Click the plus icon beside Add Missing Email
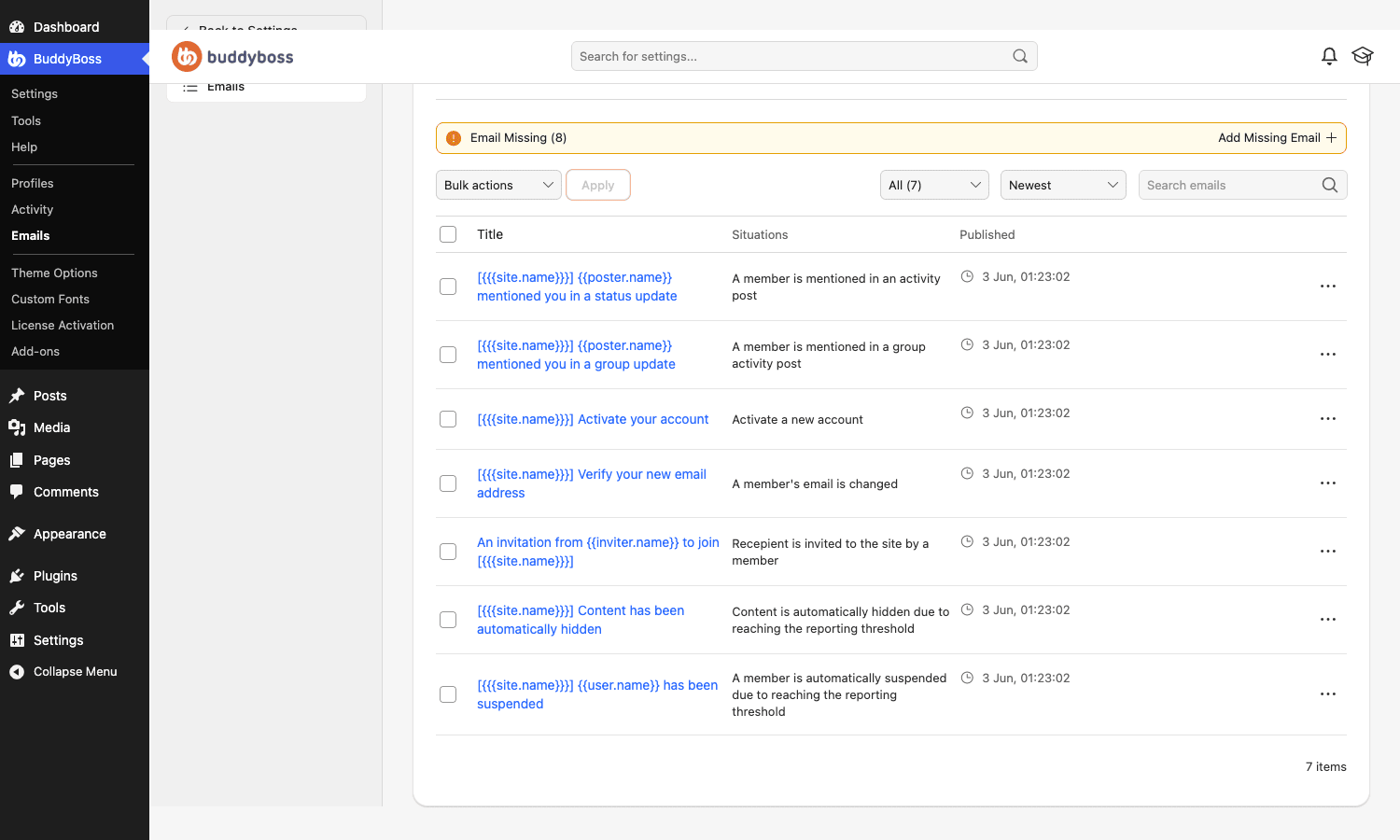The image size is (1400, 840). coord(1332,137)
